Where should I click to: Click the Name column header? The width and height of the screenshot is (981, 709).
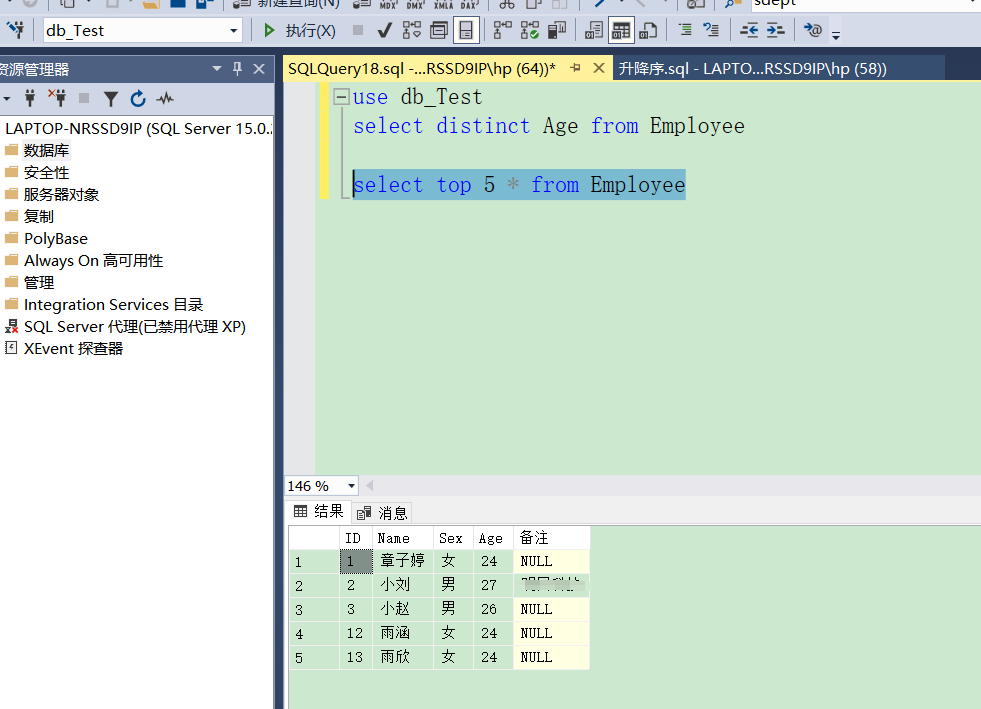click(x=403, y=538)
